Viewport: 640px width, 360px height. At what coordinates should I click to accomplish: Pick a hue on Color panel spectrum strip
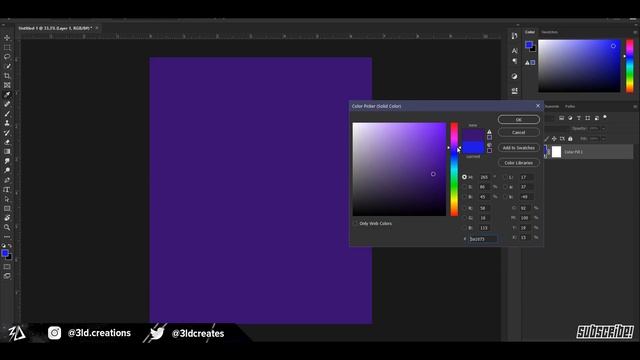coord(630,66)
